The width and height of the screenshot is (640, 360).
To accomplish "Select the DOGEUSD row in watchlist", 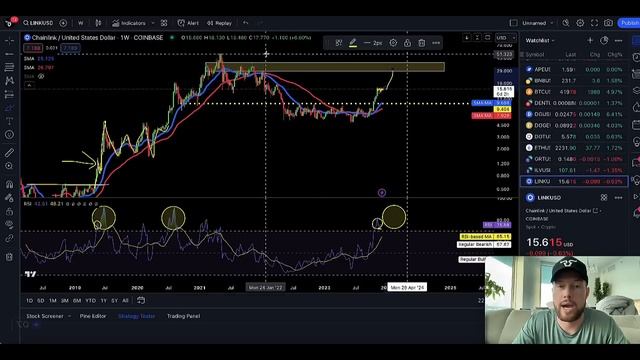I will (574, 125).
